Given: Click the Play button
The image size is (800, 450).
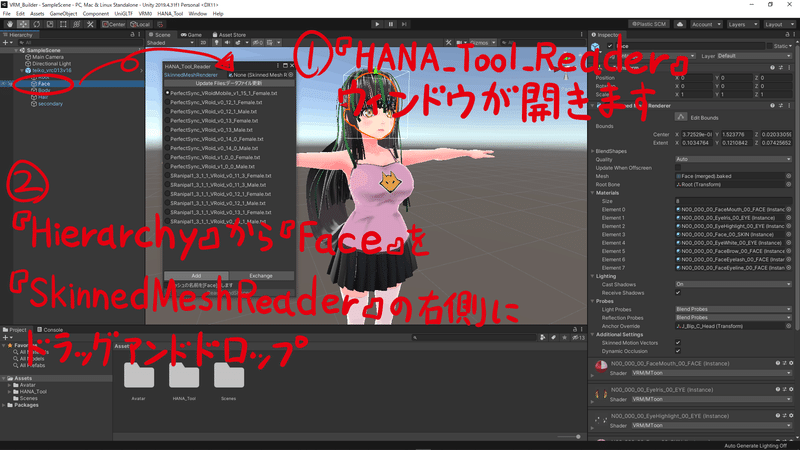Looking at the screenshot, I should pos(377,24).
